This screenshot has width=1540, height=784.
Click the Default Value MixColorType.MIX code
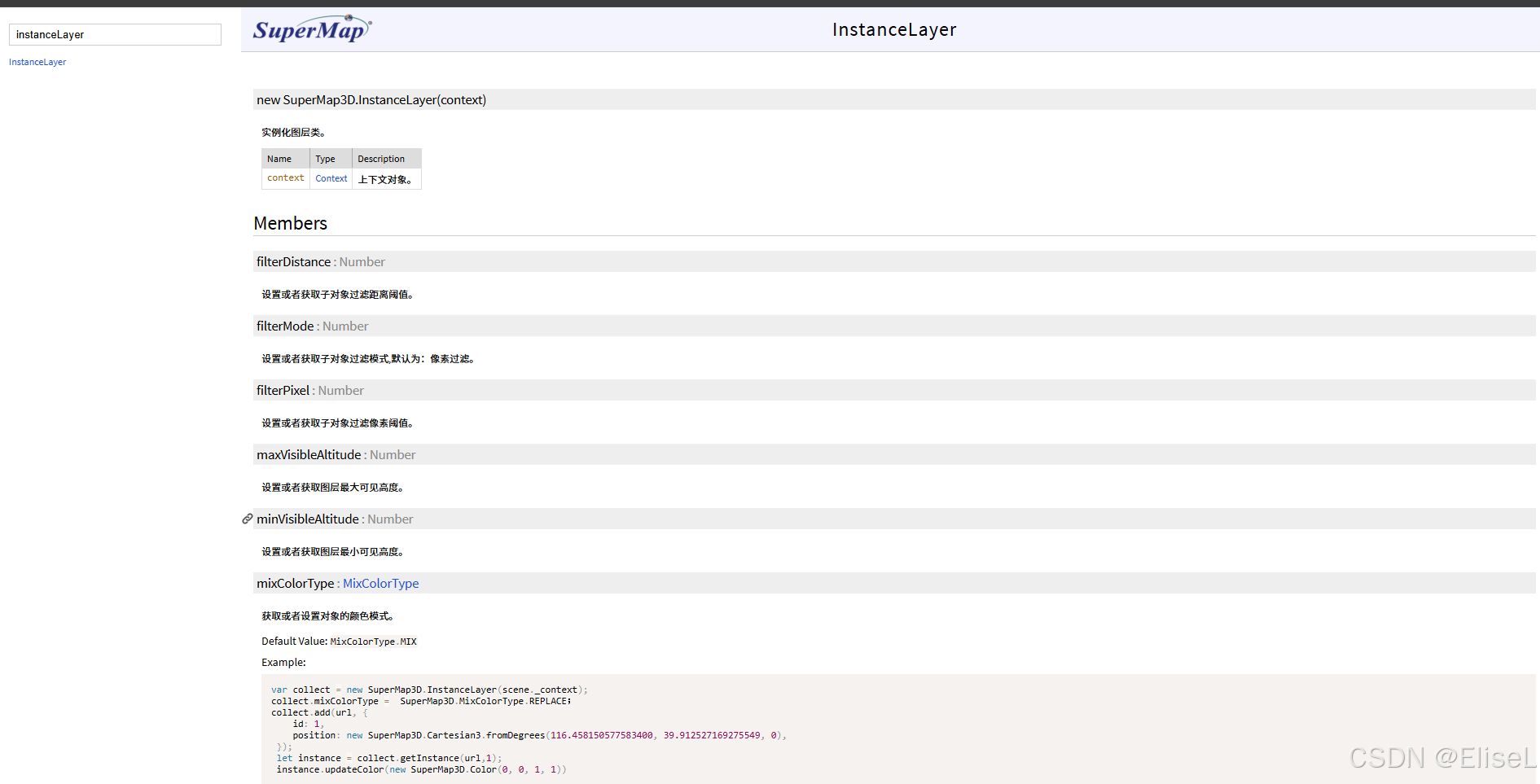[x=373, y=642]
